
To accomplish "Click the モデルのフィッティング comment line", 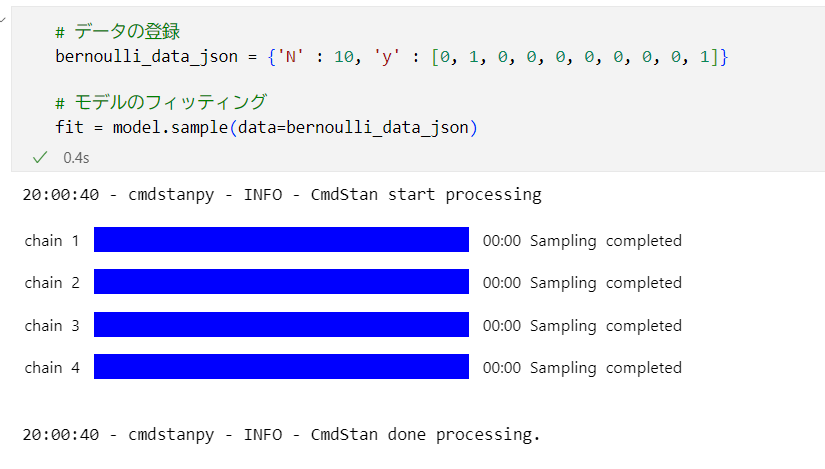I will (161, 102).
